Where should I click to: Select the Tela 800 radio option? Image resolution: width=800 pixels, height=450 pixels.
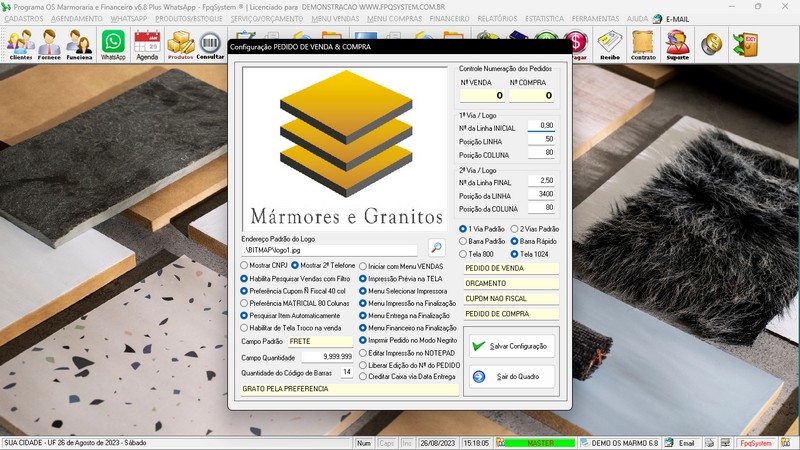click(x=463, y=254)
